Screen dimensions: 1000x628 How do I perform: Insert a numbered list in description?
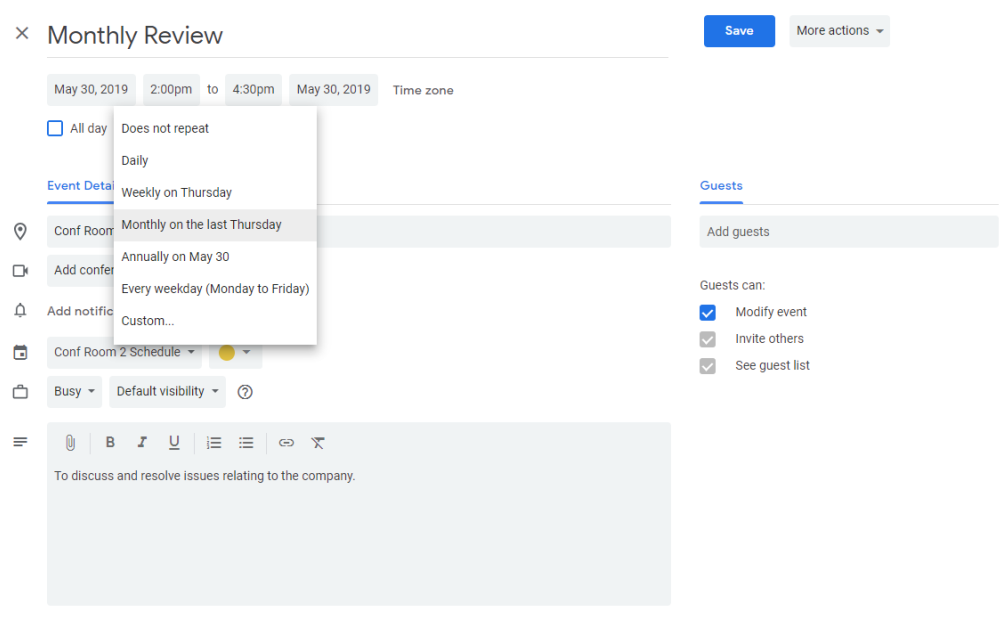pos(214,442)
